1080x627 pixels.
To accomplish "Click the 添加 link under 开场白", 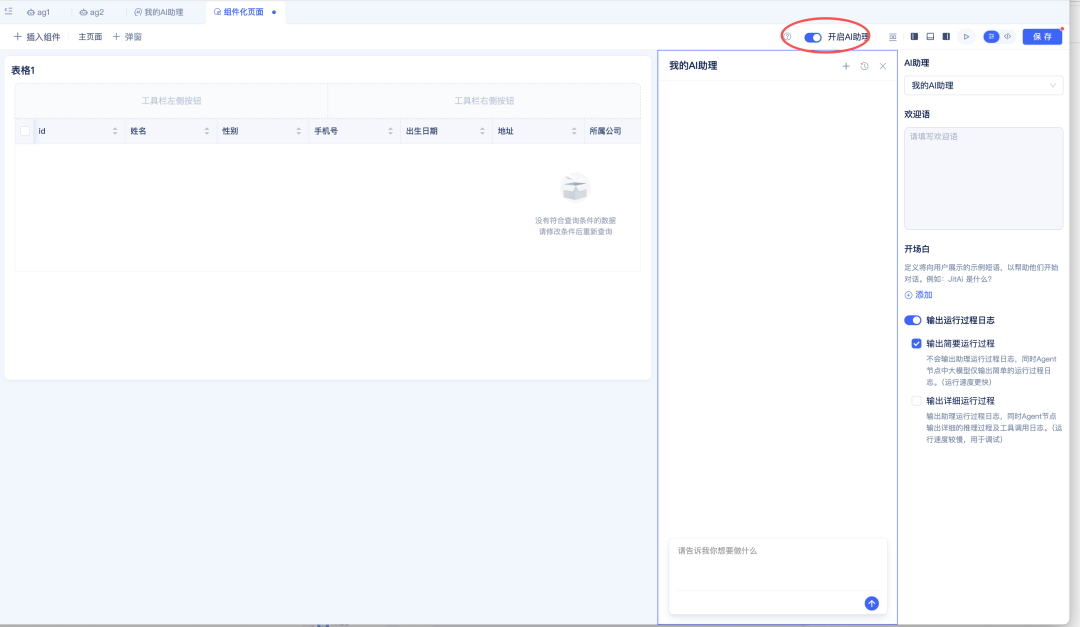I will 918,295.
